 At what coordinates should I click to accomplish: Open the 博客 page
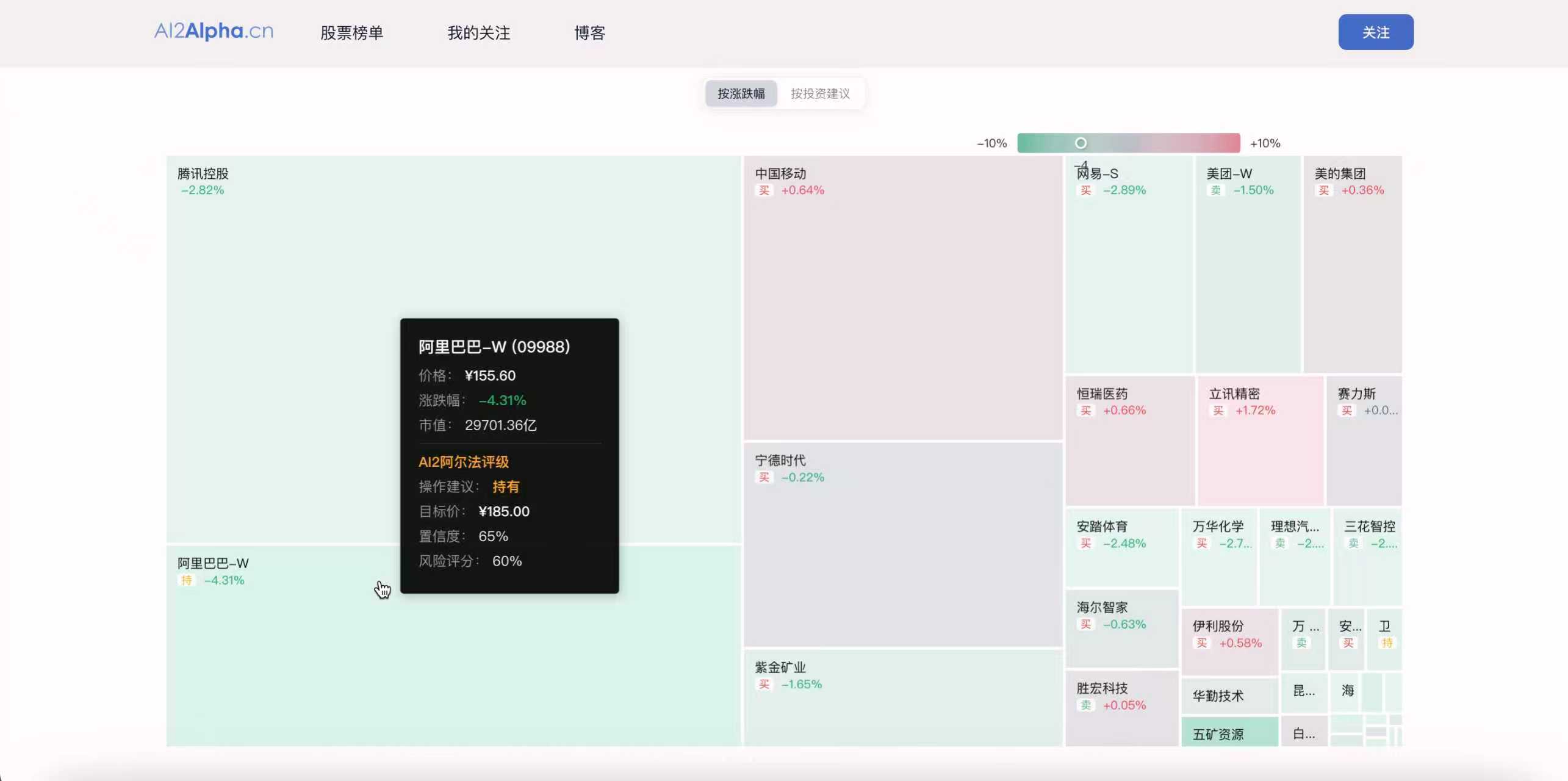(589, 33)
